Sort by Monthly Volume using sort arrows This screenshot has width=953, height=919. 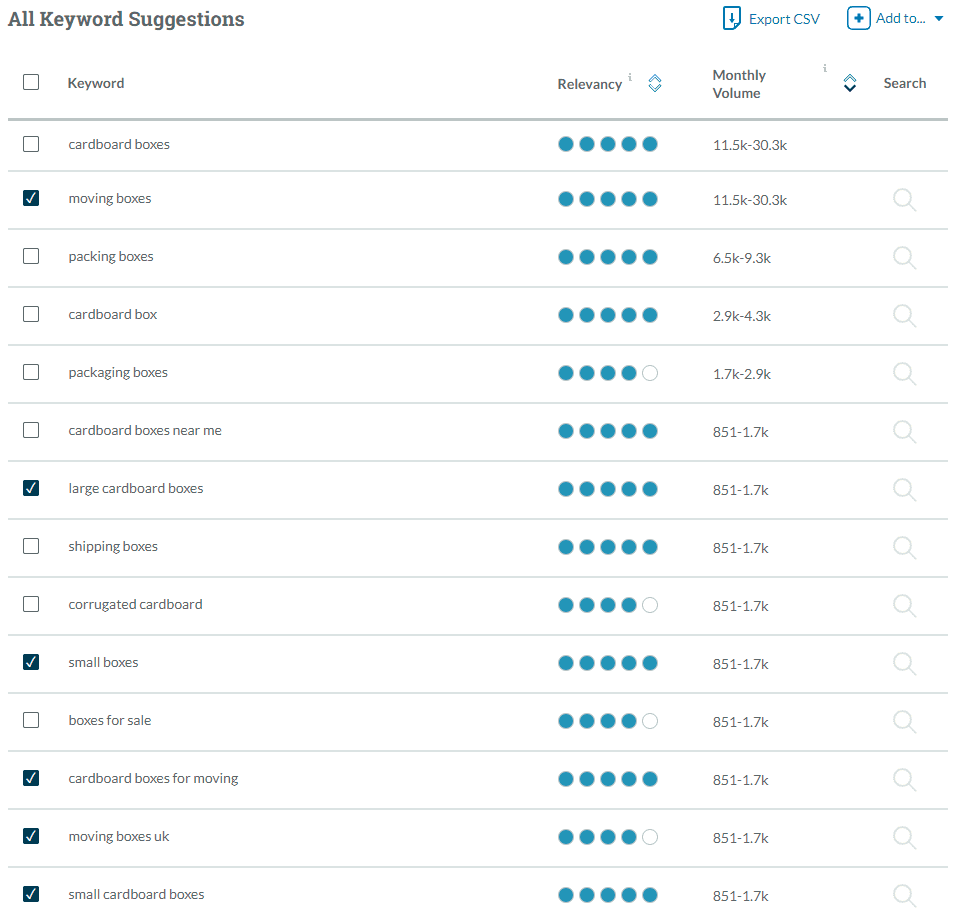point(849,83)
